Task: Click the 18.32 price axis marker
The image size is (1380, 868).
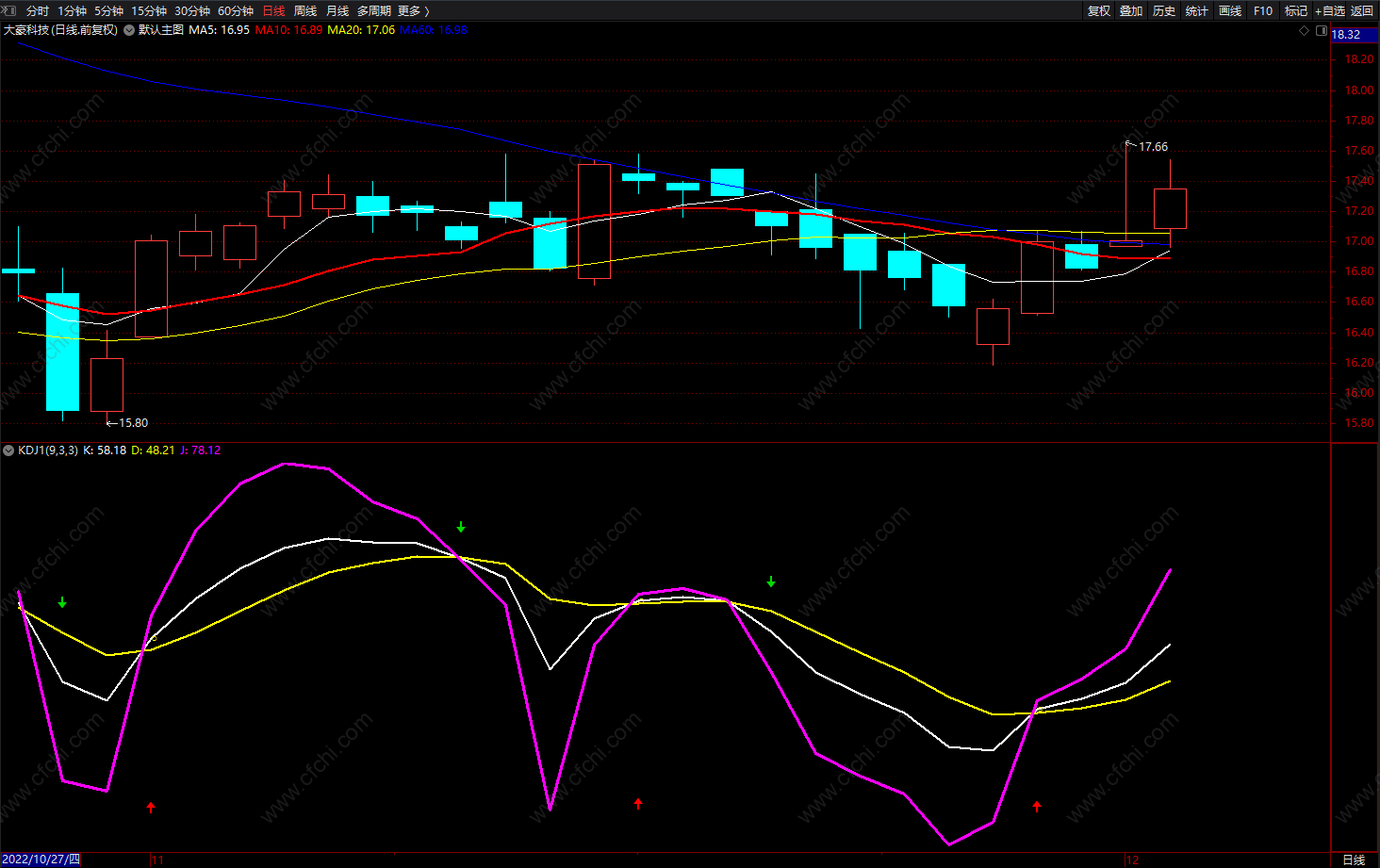Action: click(1354, 35)
